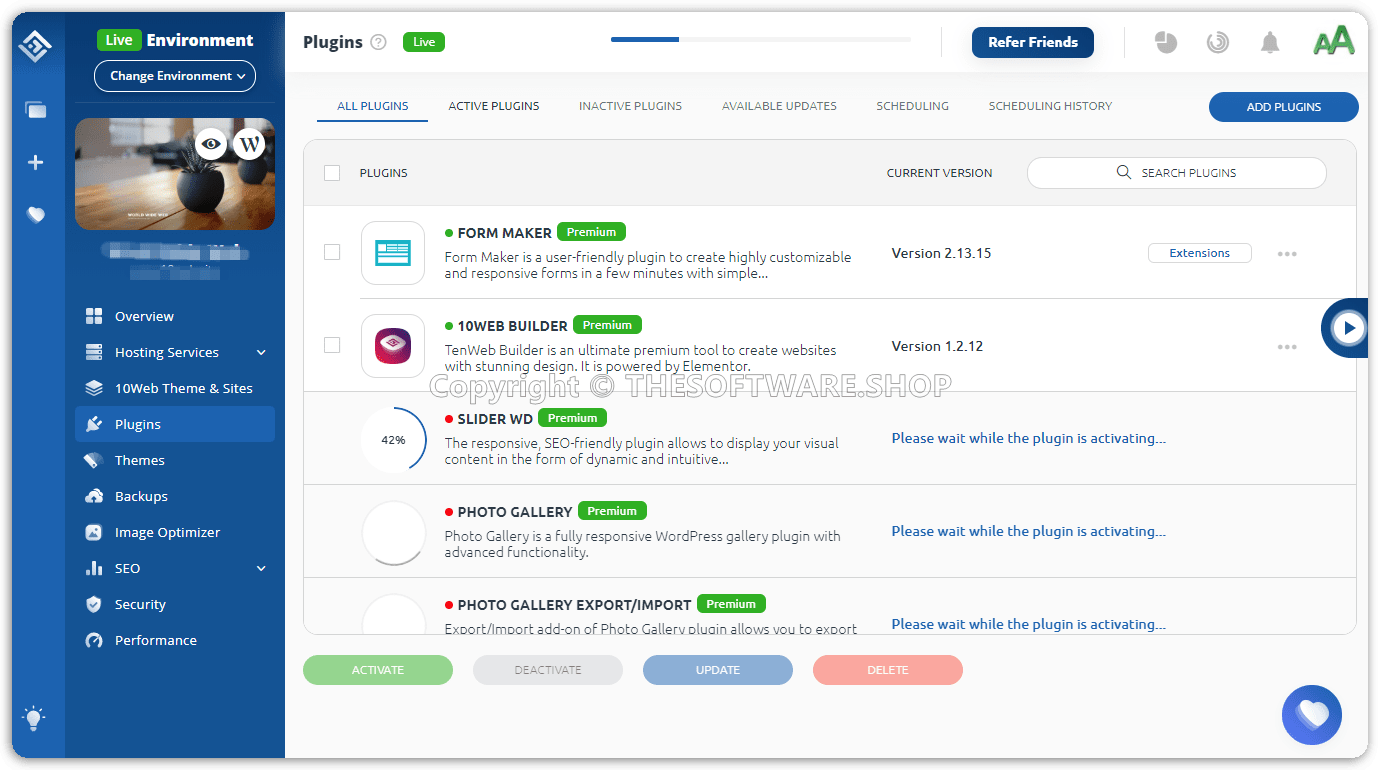Click the heart icon in left rail
Screen dimensions: 1380x770
coord(36,214)
